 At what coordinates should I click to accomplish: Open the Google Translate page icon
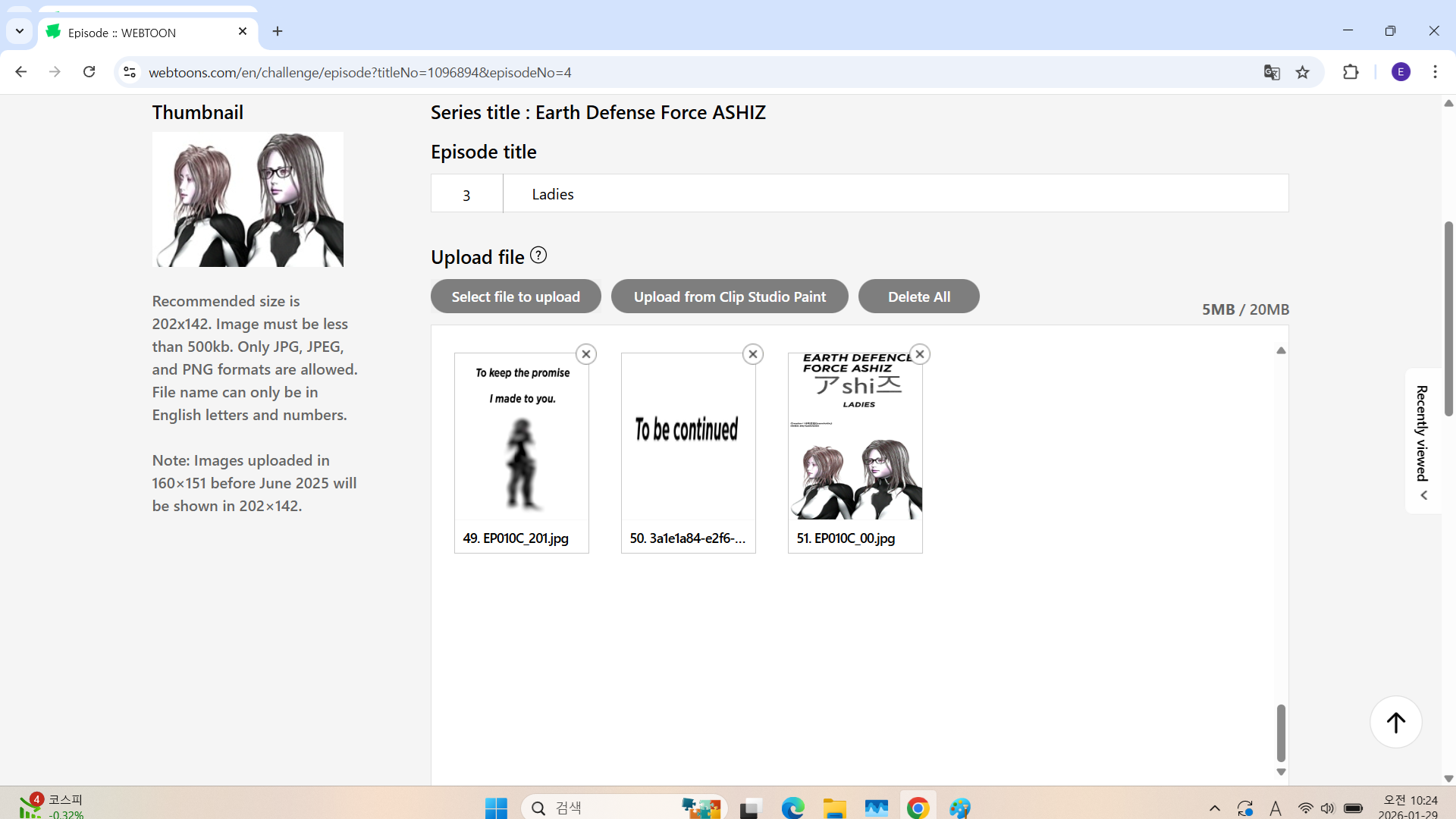click(1272, 72)
